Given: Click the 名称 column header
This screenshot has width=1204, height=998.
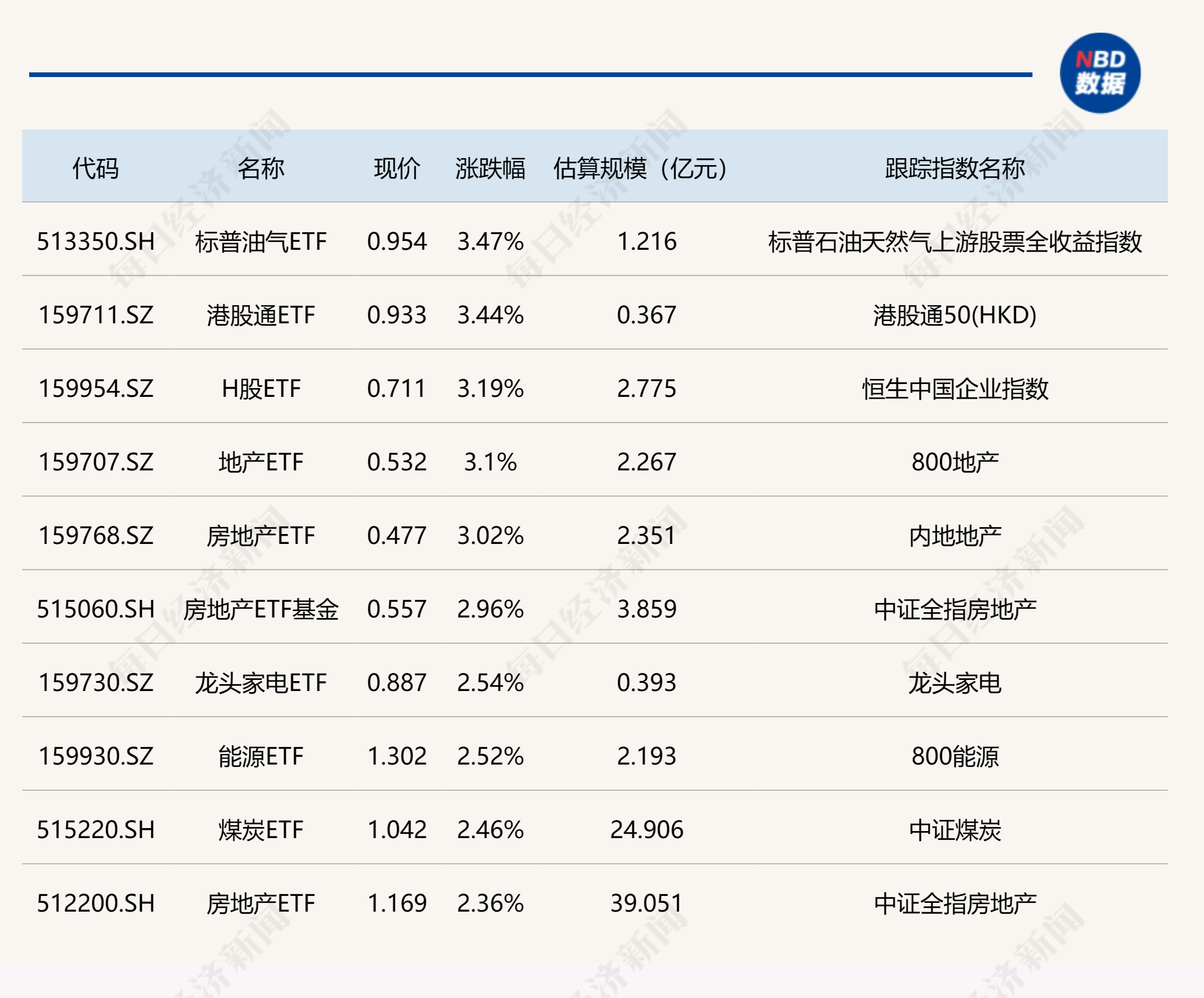Looking at the screenshot, I should point(261,169).
